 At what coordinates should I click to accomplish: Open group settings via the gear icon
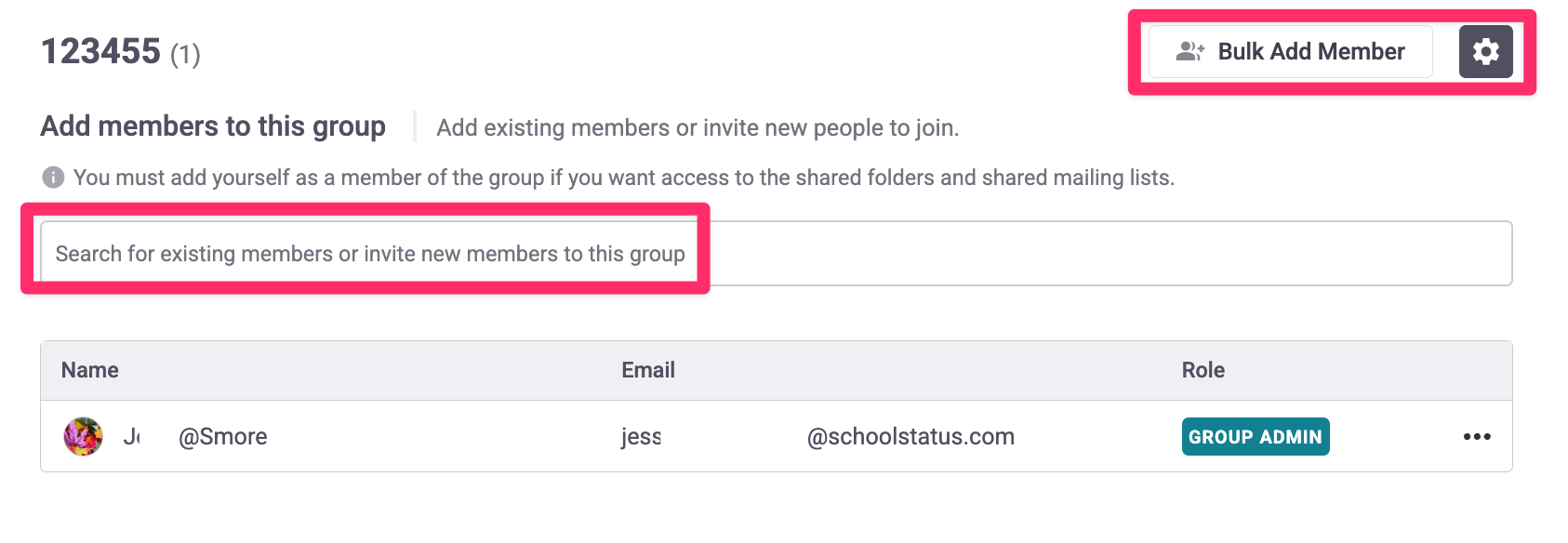1485,51
